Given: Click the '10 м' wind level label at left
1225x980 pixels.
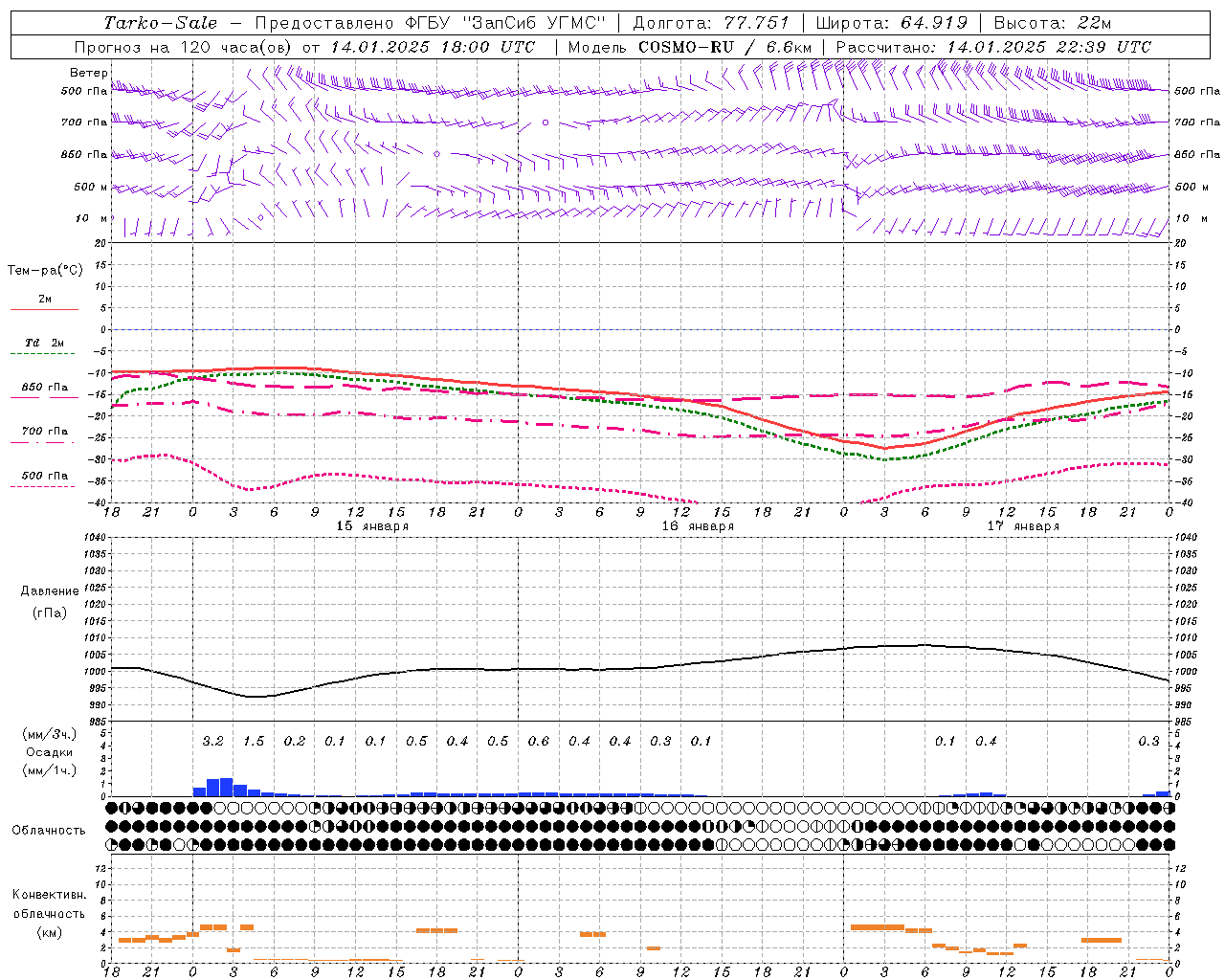Looking at the screenshot, I should point(91,218).
